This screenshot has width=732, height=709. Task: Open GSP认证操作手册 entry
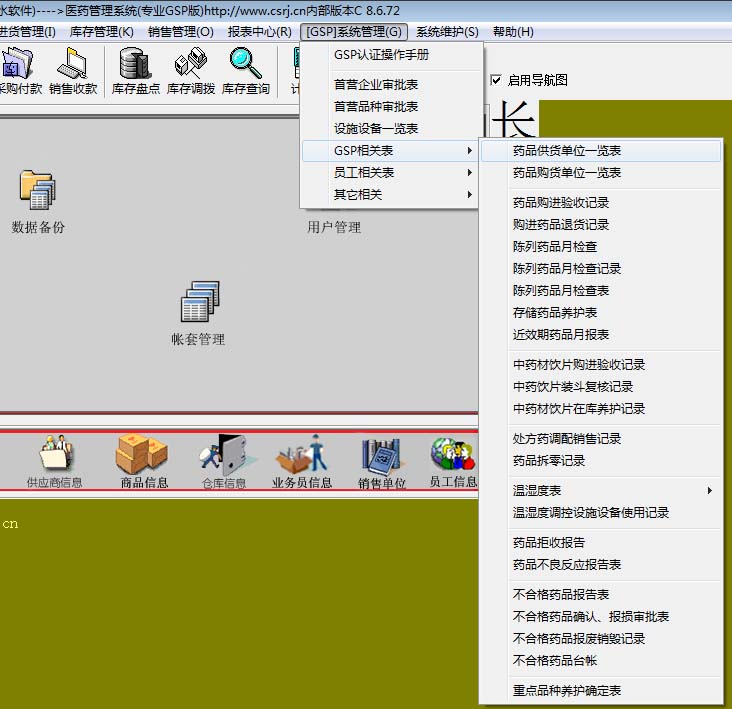coord(381,55)
